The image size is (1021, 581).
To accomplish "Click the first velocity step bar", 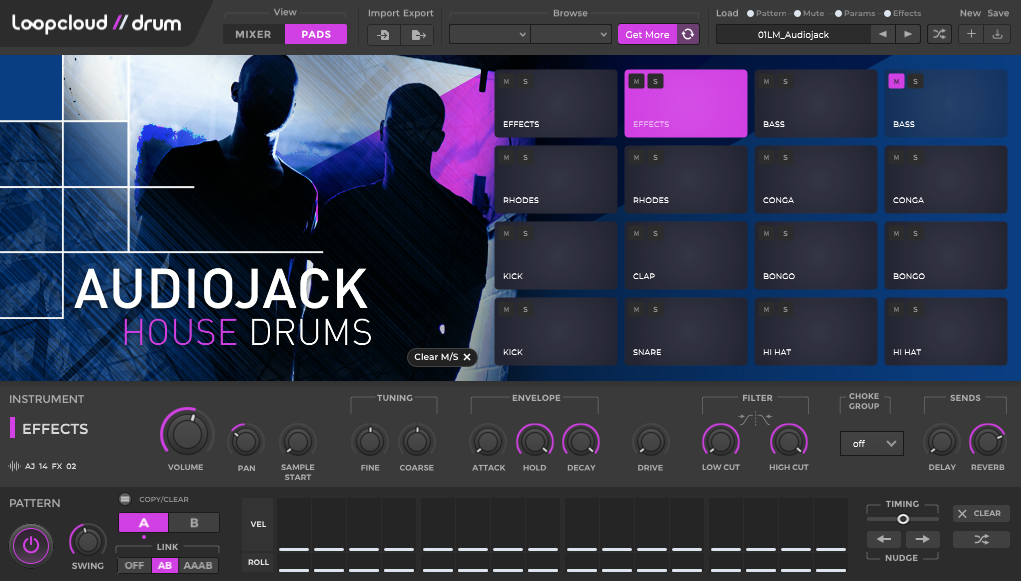I will tap(294, 524).
